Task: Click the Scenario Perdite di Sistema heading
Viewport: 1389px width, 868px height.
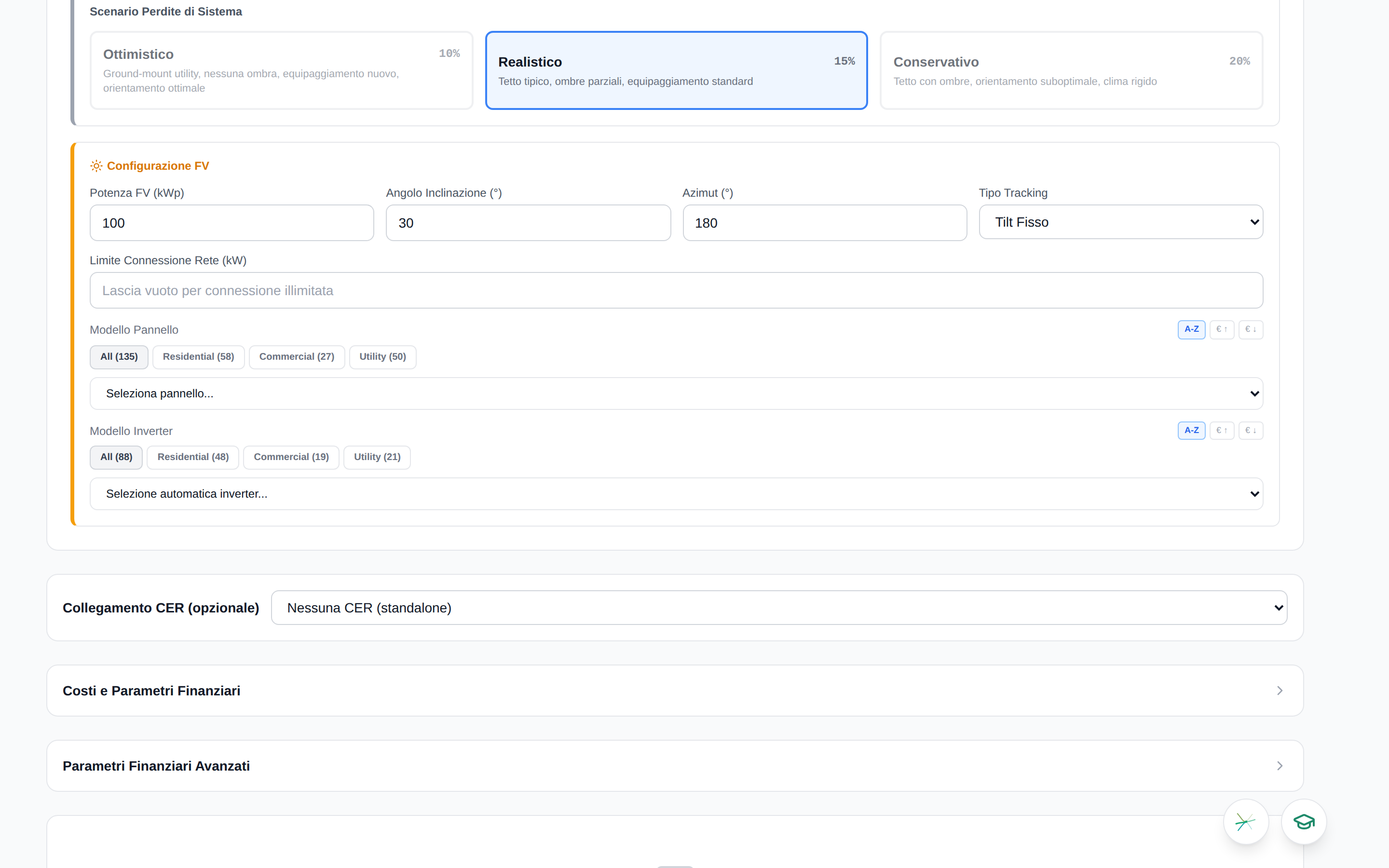Action: tap(166, 12)
